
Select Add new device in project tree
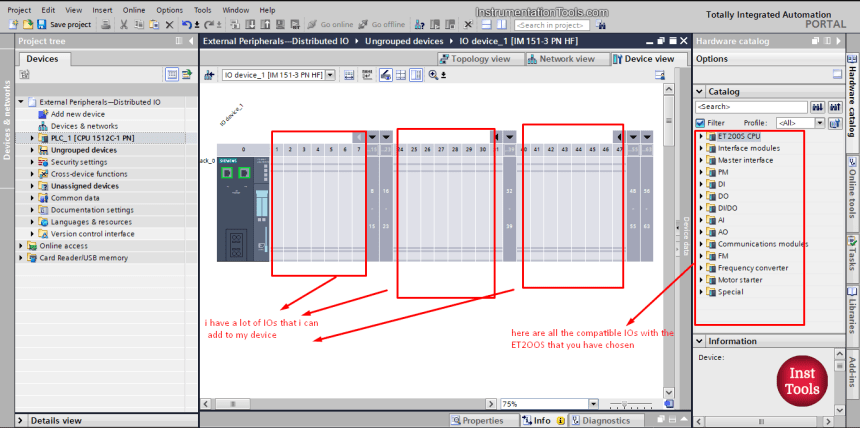tap(77, 114)
